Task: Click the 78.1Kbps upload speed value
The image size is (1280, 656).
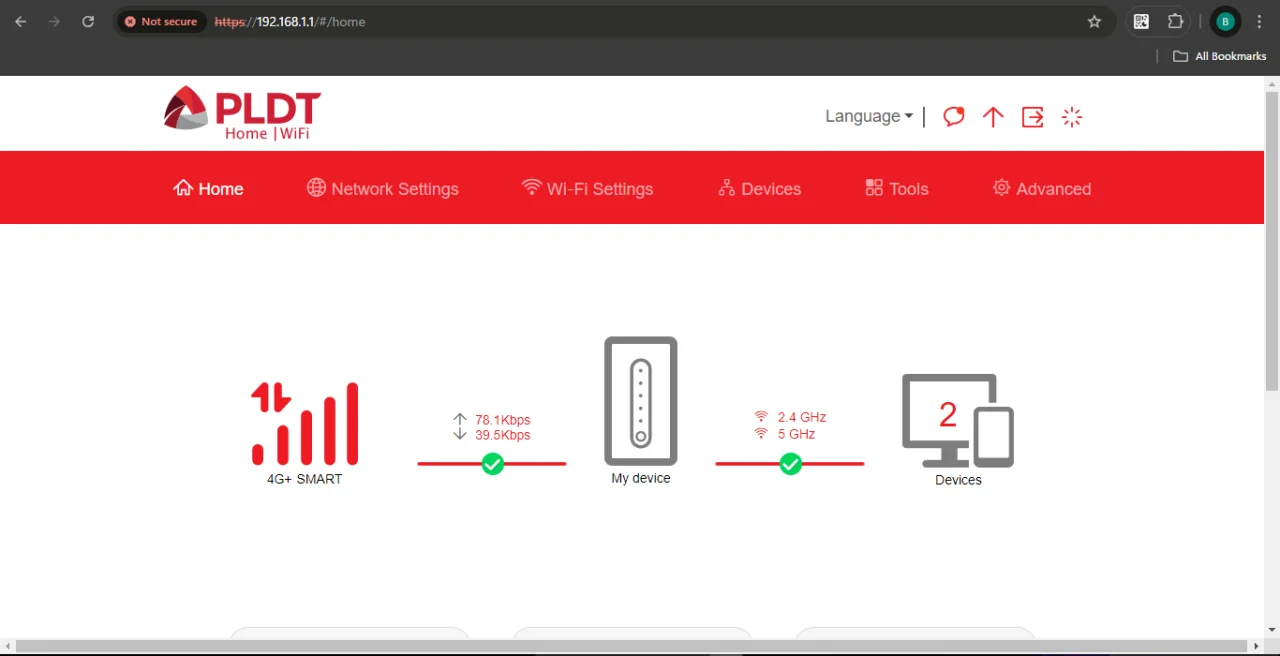Action: click(x=503, y=420)
